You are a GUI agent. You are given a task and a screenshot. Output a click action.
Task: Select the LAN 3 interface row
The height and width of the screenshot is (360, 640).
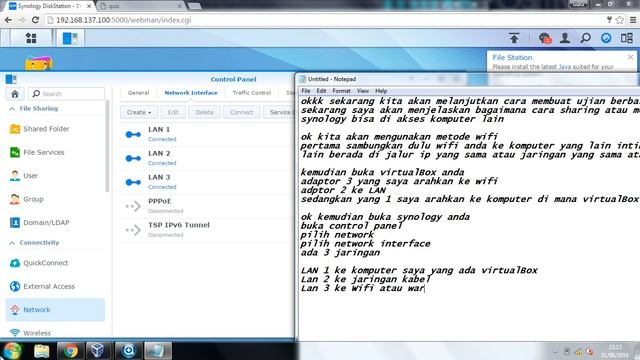207,182
